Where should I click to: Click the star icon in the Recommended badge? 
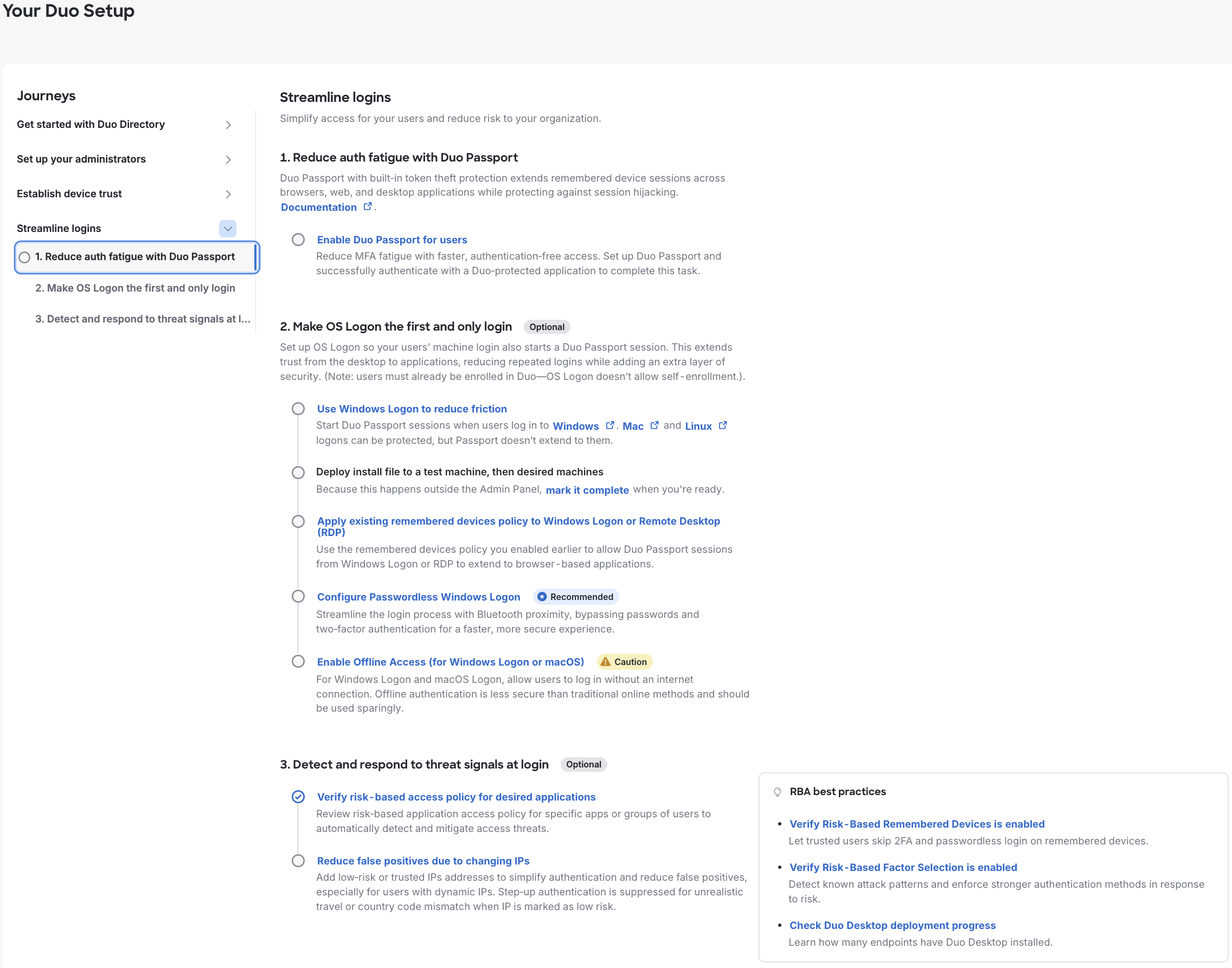coord(542,597)
